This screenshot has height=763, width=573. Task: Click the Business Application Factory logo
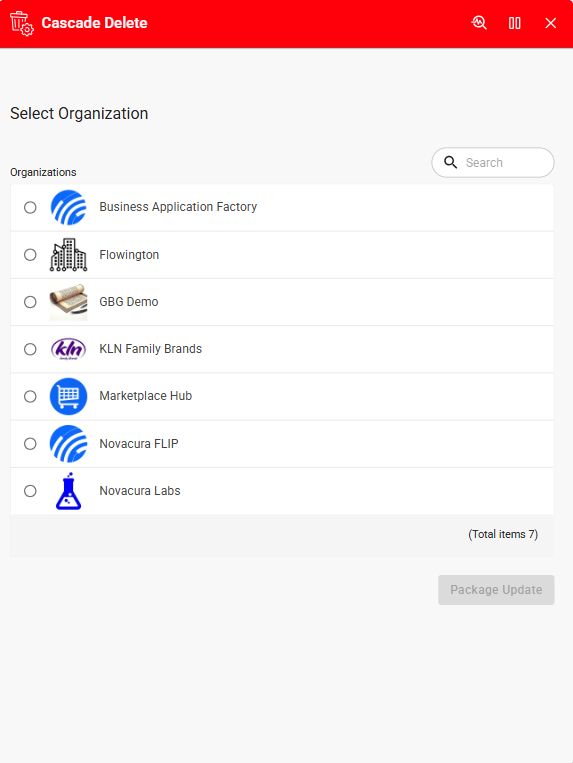[69, 207]
